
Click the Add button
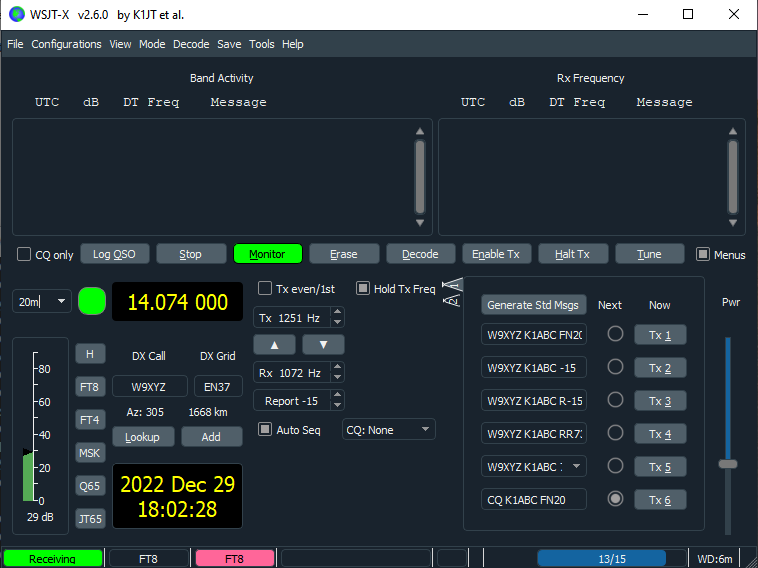point(212,437)
